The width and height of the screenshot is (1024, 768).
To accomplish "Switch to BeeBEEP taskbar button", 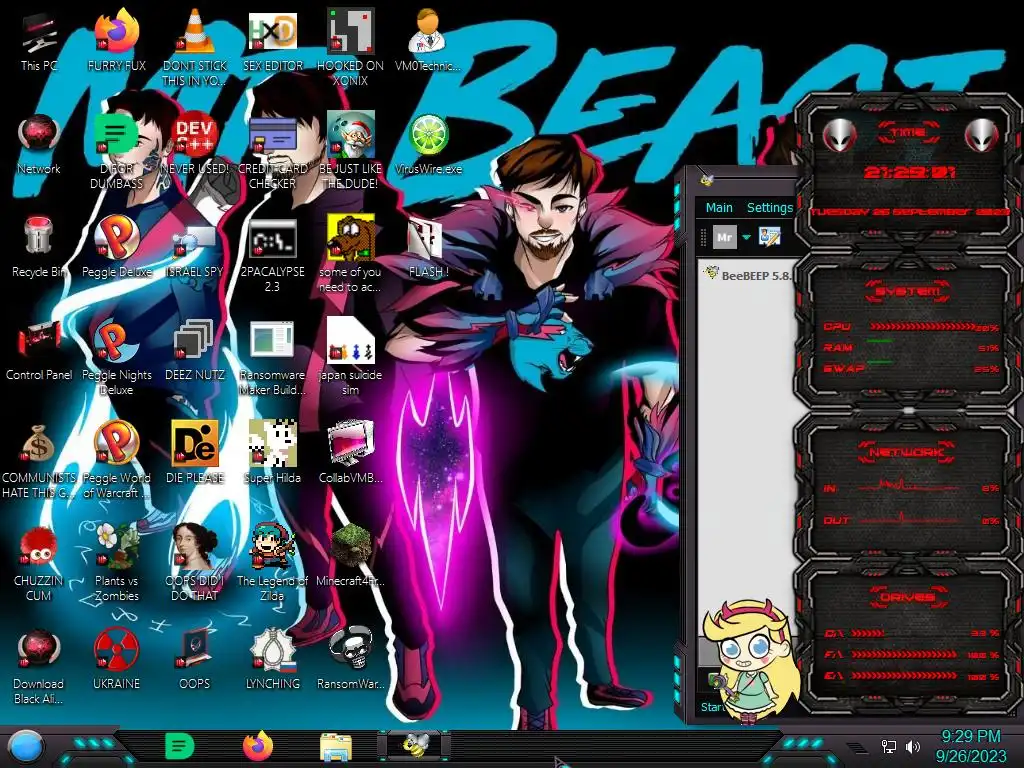I will tap(415, 744).
